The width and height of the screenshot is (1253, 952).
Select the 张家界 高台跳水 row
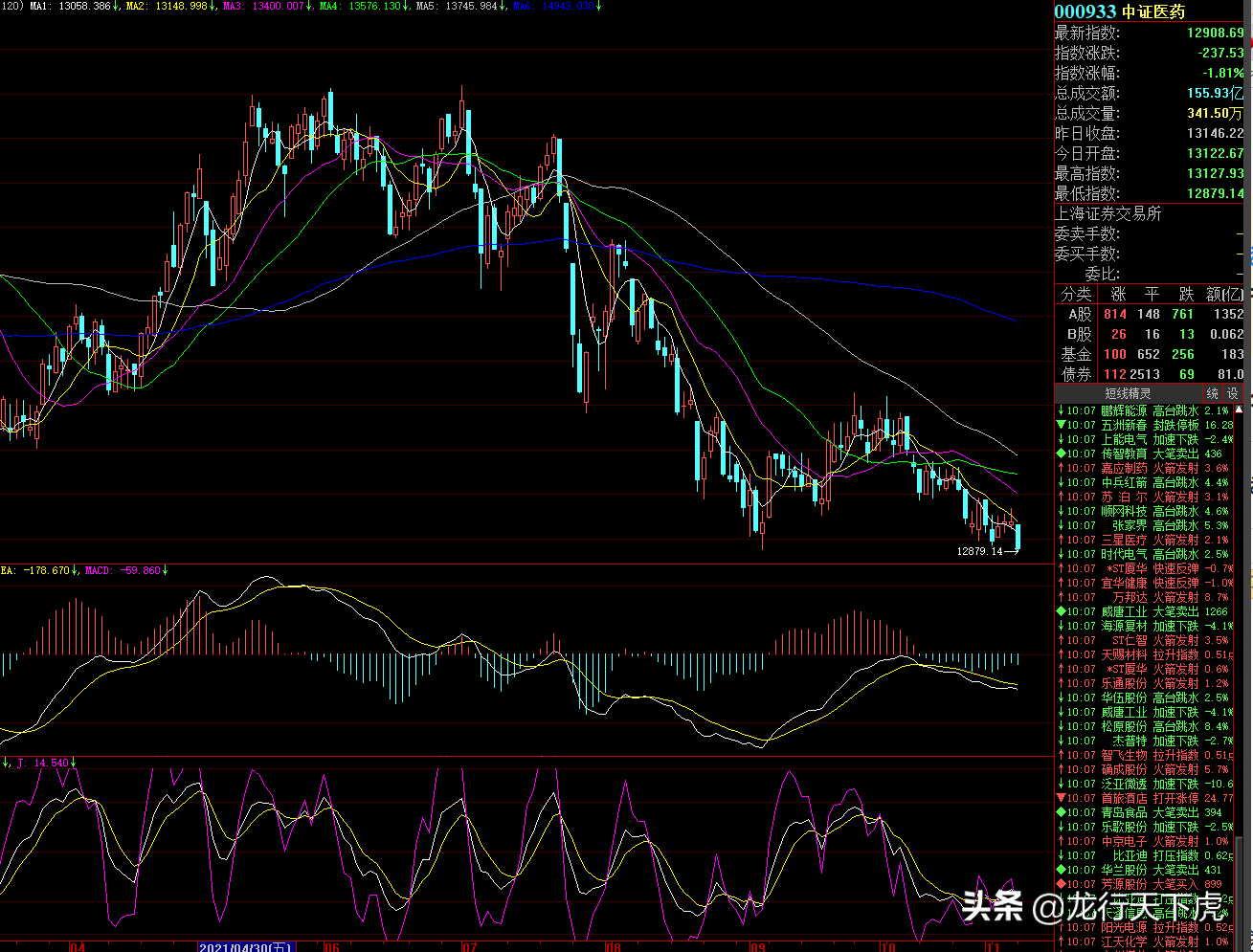1145,525
